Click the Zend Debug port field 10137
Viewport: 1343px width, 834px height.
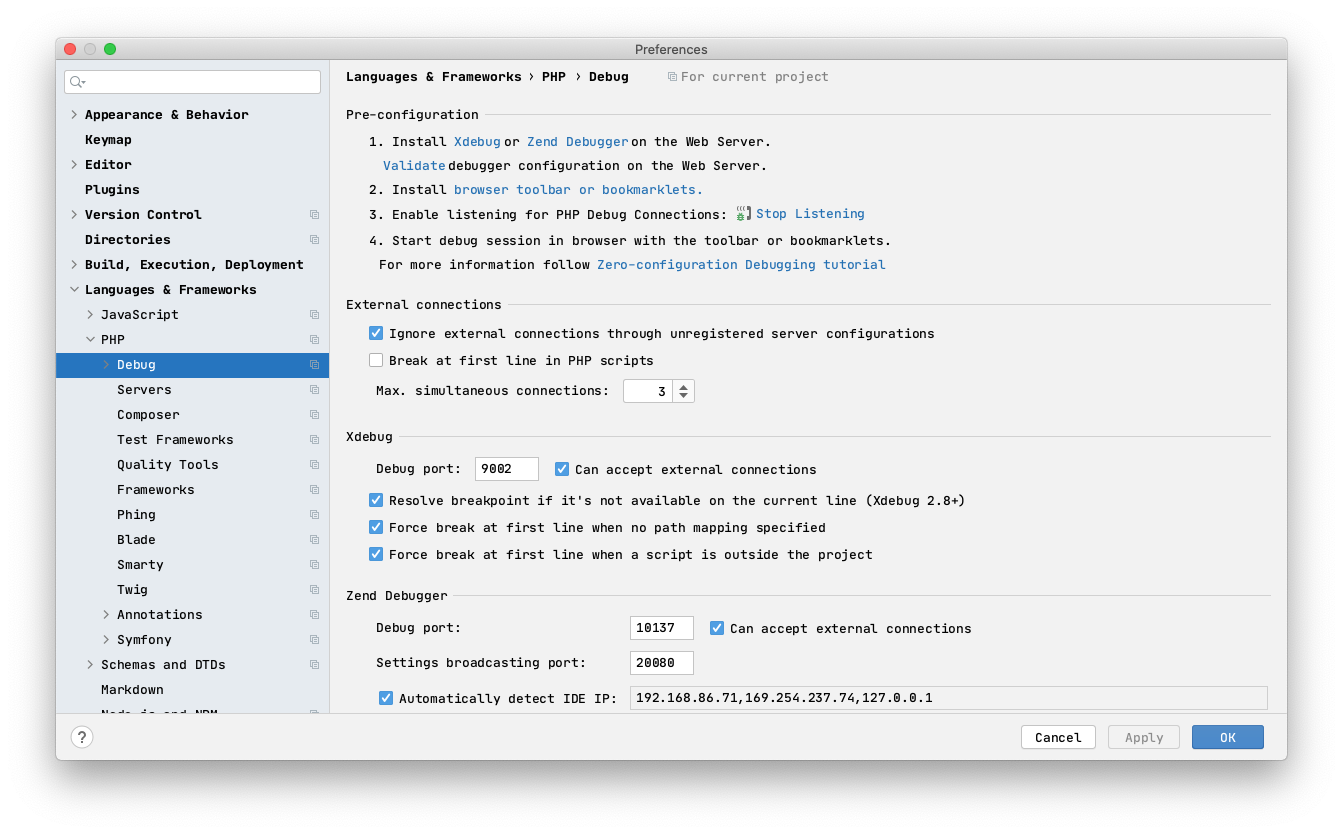pos(662,628)
